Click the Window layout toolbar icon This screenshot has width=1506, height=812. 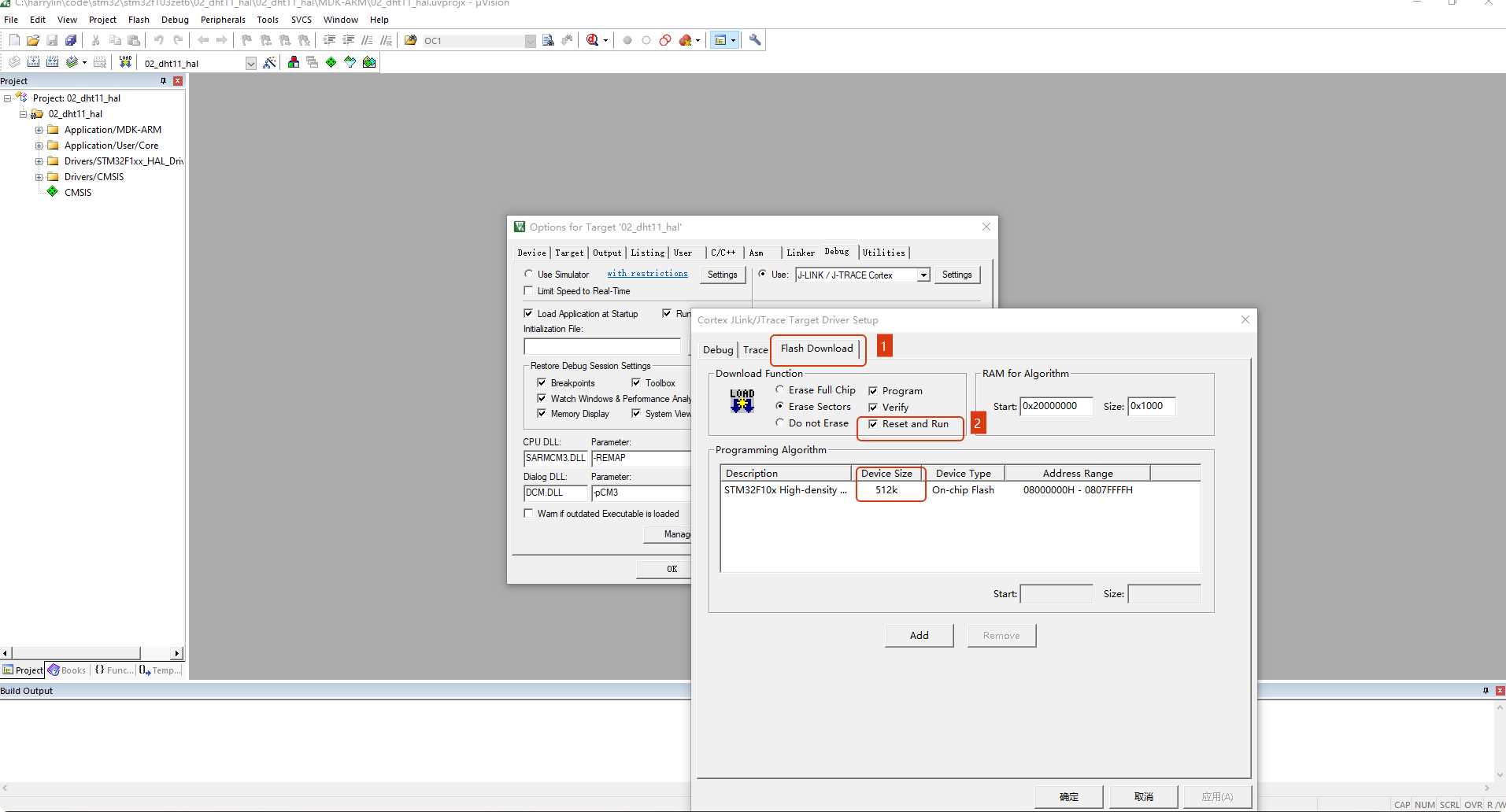tap(720, 40)
